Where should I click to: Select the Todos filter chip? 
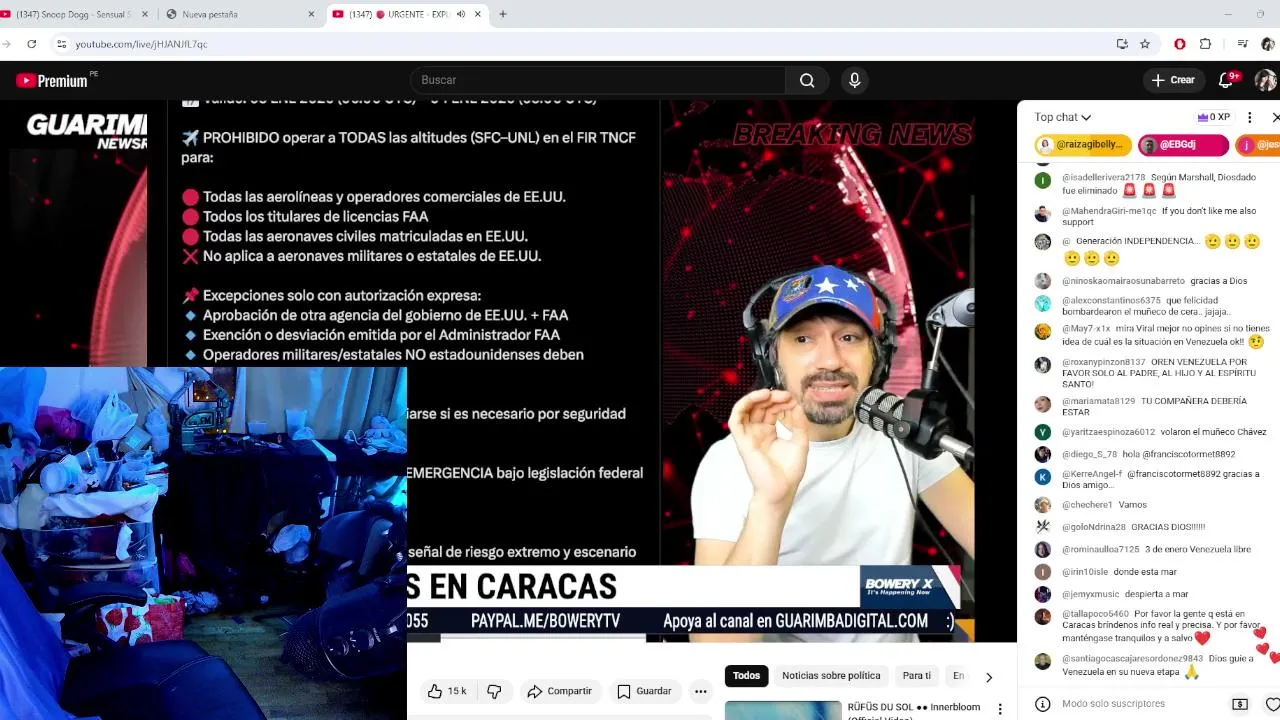pos(746,676)
